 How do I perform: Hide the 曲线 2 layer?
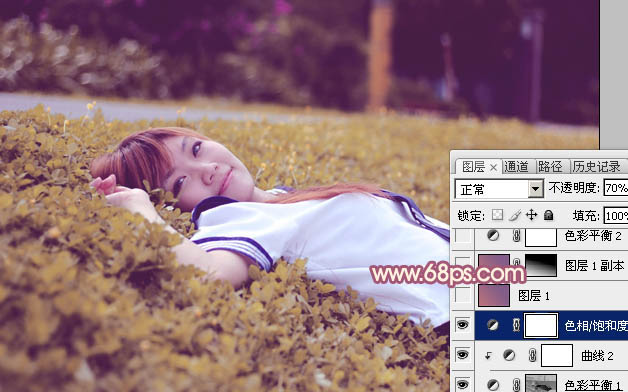(x=463, y=354)
